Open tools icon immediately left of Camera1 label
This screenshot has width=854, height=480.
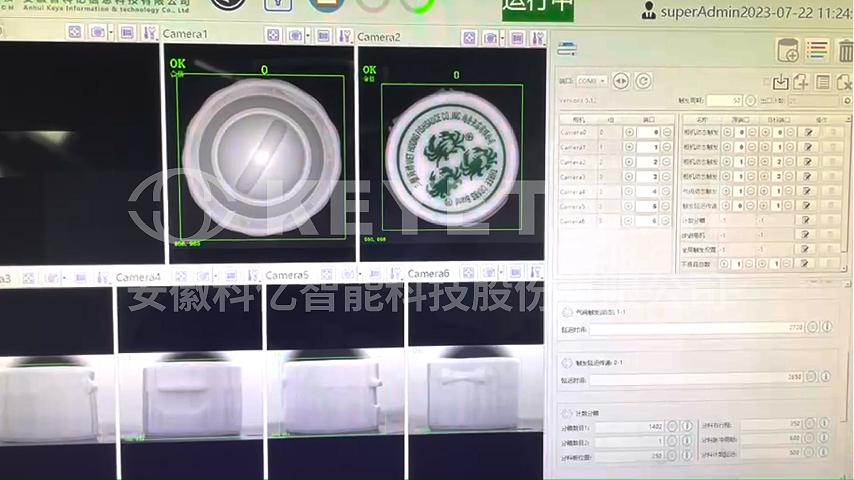[149, 33]
